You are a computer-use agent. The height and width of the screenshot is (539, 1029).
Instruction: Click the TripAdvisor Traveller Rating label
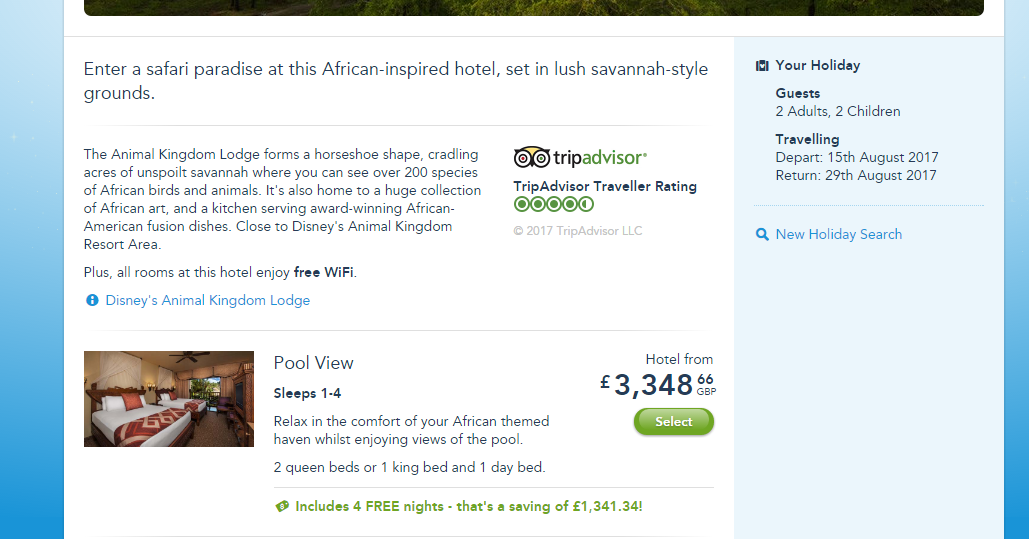pos(604,186)
